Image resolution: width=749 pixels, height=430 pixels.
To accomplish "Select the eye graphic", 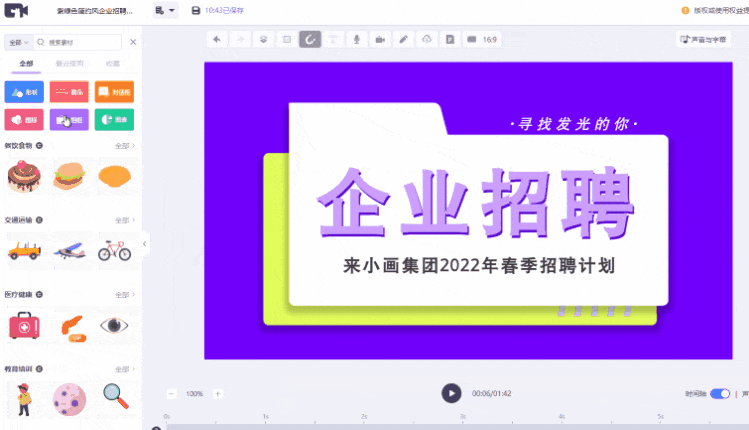I will click(x=114, y=325).
